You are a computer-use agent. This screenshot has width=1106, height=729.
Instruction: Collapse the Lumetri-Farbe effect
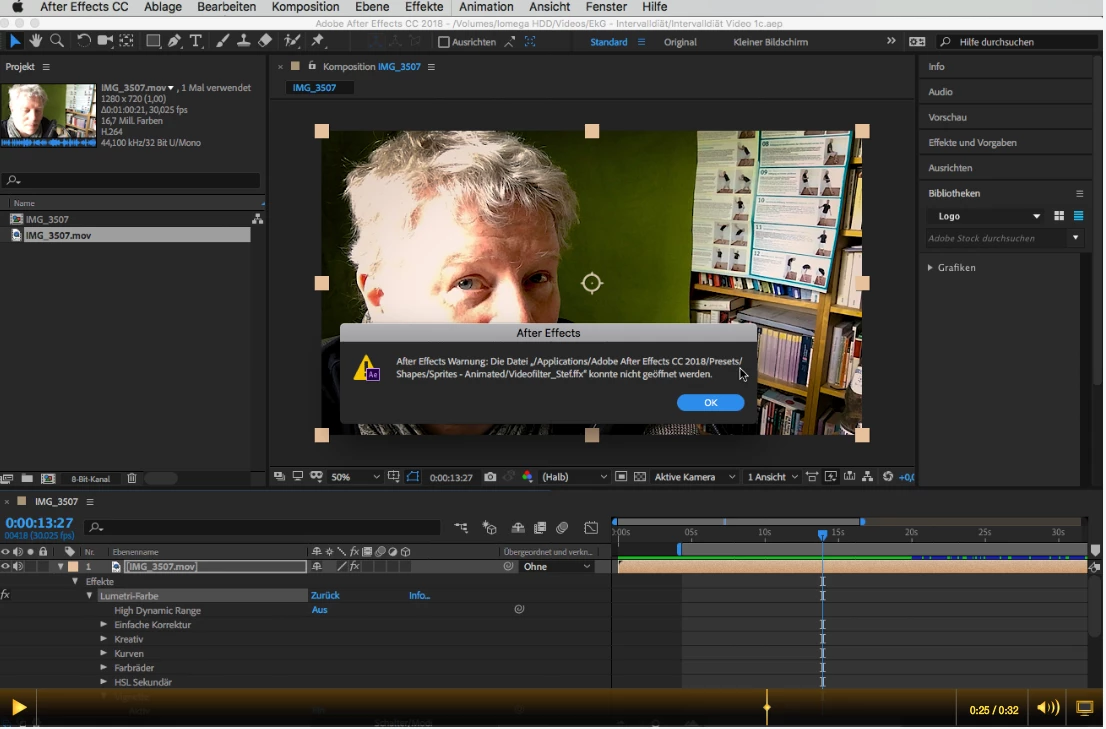(x=90, y=596)
